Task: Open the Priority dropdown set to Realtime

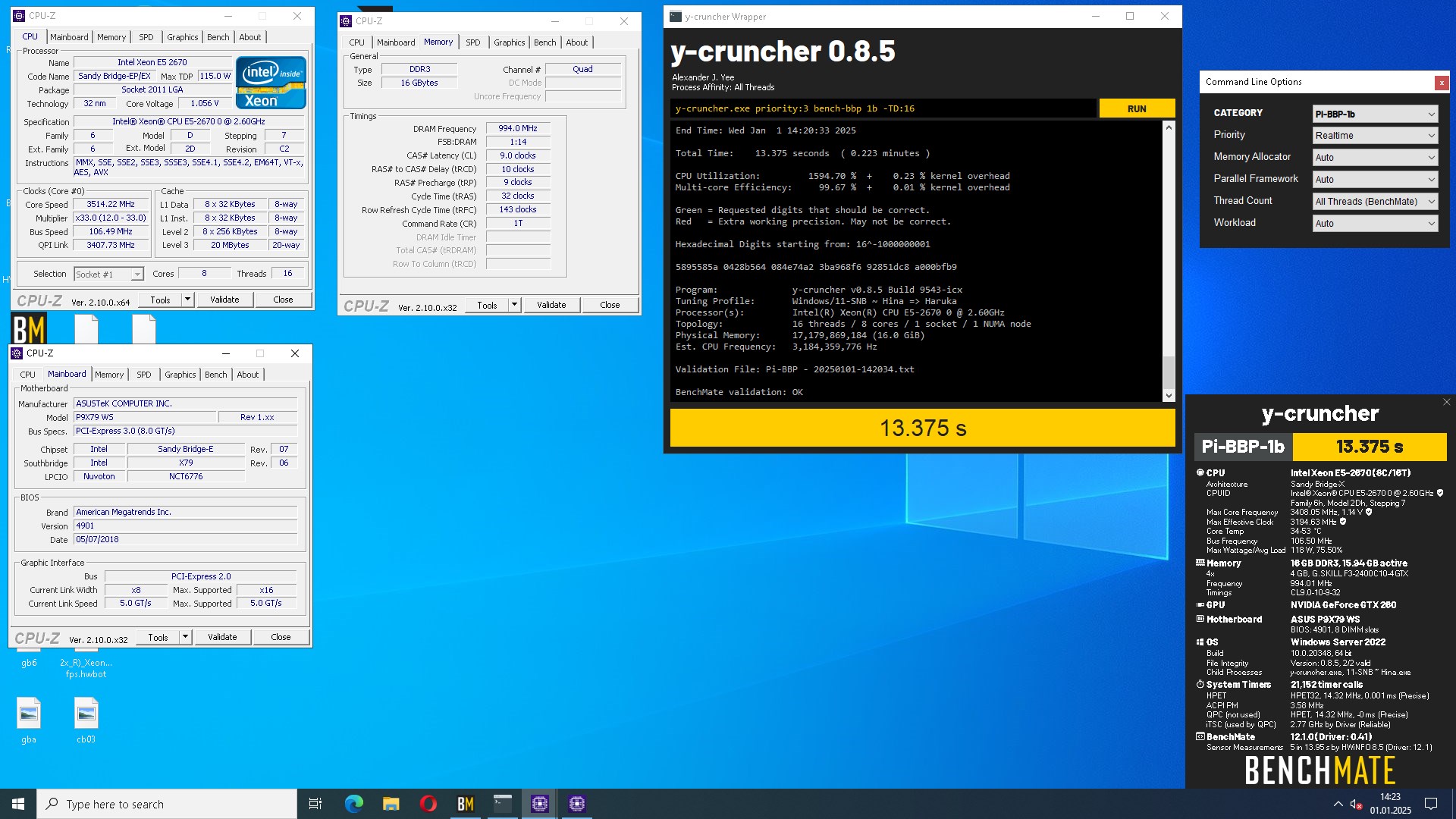Action: pos(1375,136)
